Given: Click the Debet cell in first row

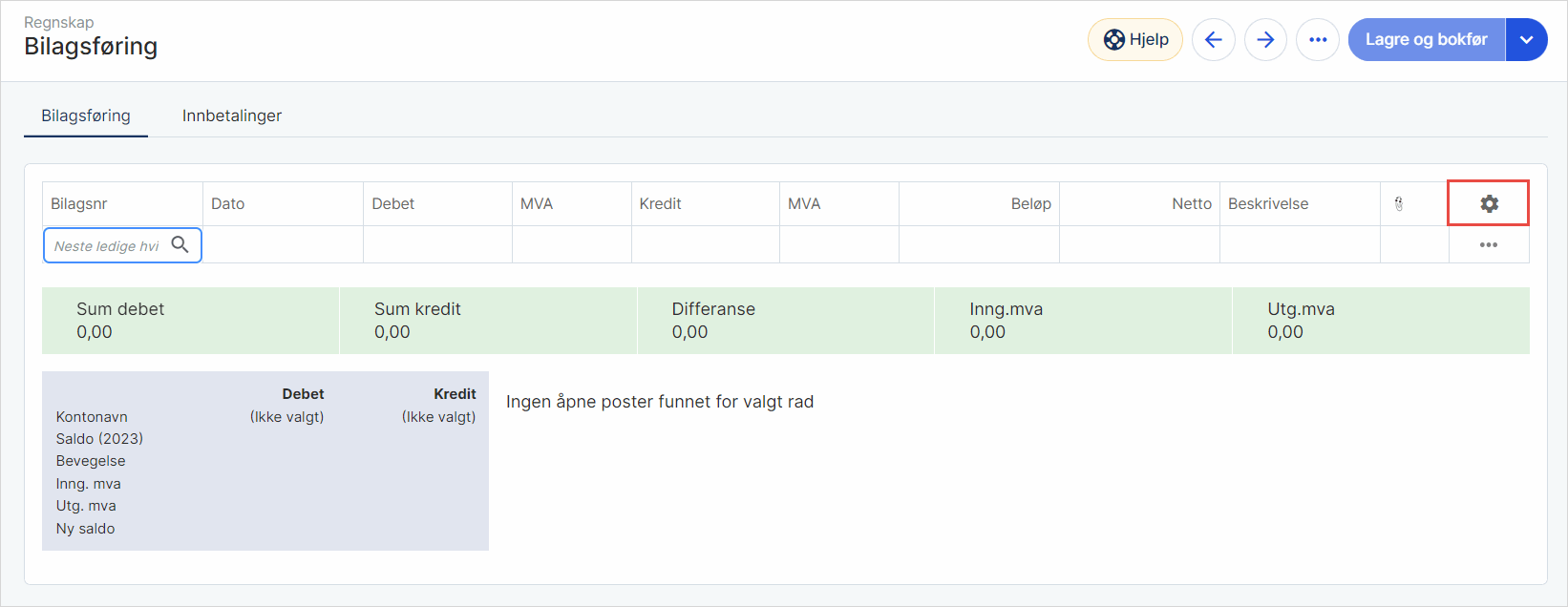Looking at the screenshot, I should 437,245.
